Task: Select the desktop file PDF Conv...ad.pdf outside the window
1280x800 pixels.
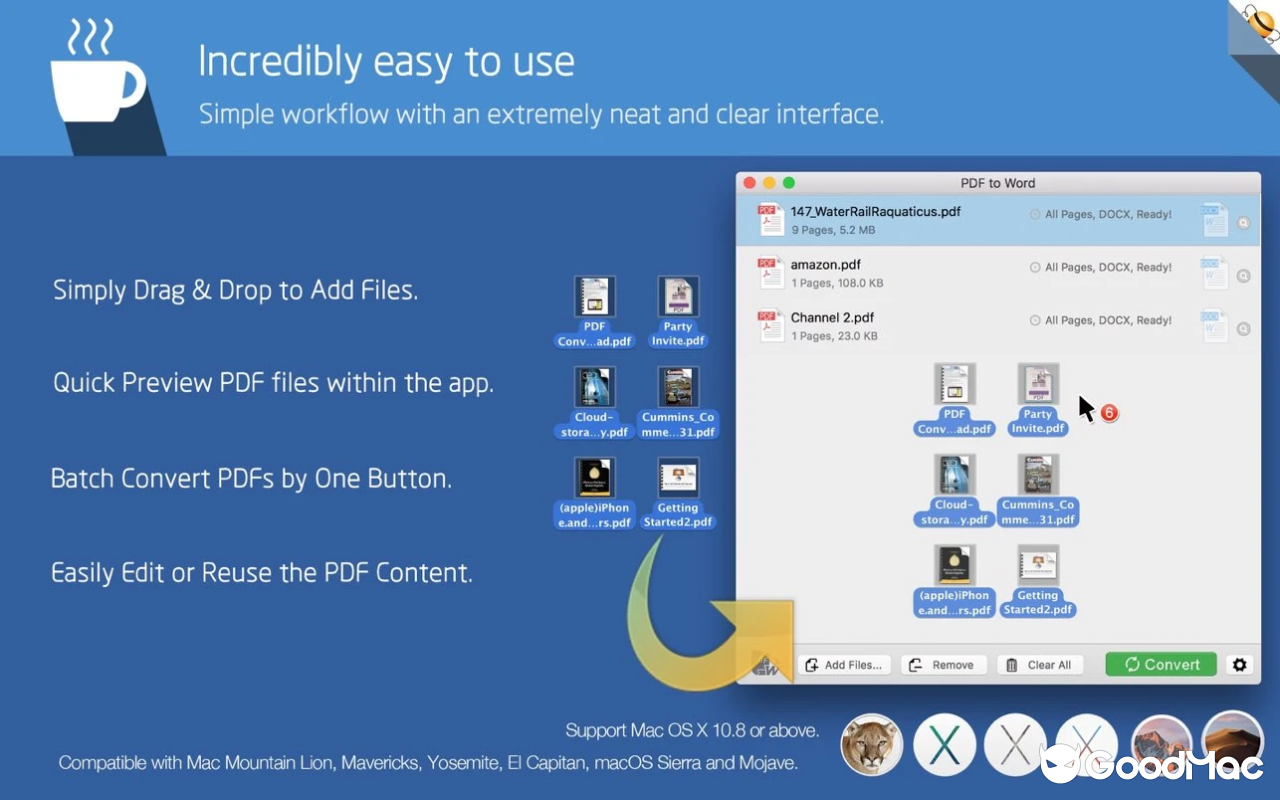Action: (595, 313)
